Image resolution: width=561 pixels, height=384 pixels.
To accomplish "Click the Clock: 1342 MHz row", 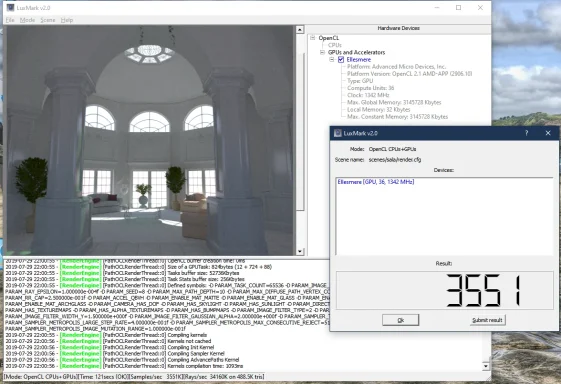I will (x=368, y=95).
